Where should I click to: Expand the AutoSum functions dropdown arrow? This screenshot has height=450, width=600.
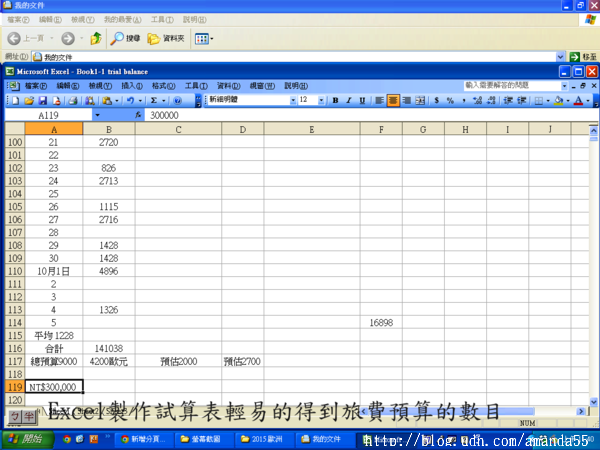163,101
